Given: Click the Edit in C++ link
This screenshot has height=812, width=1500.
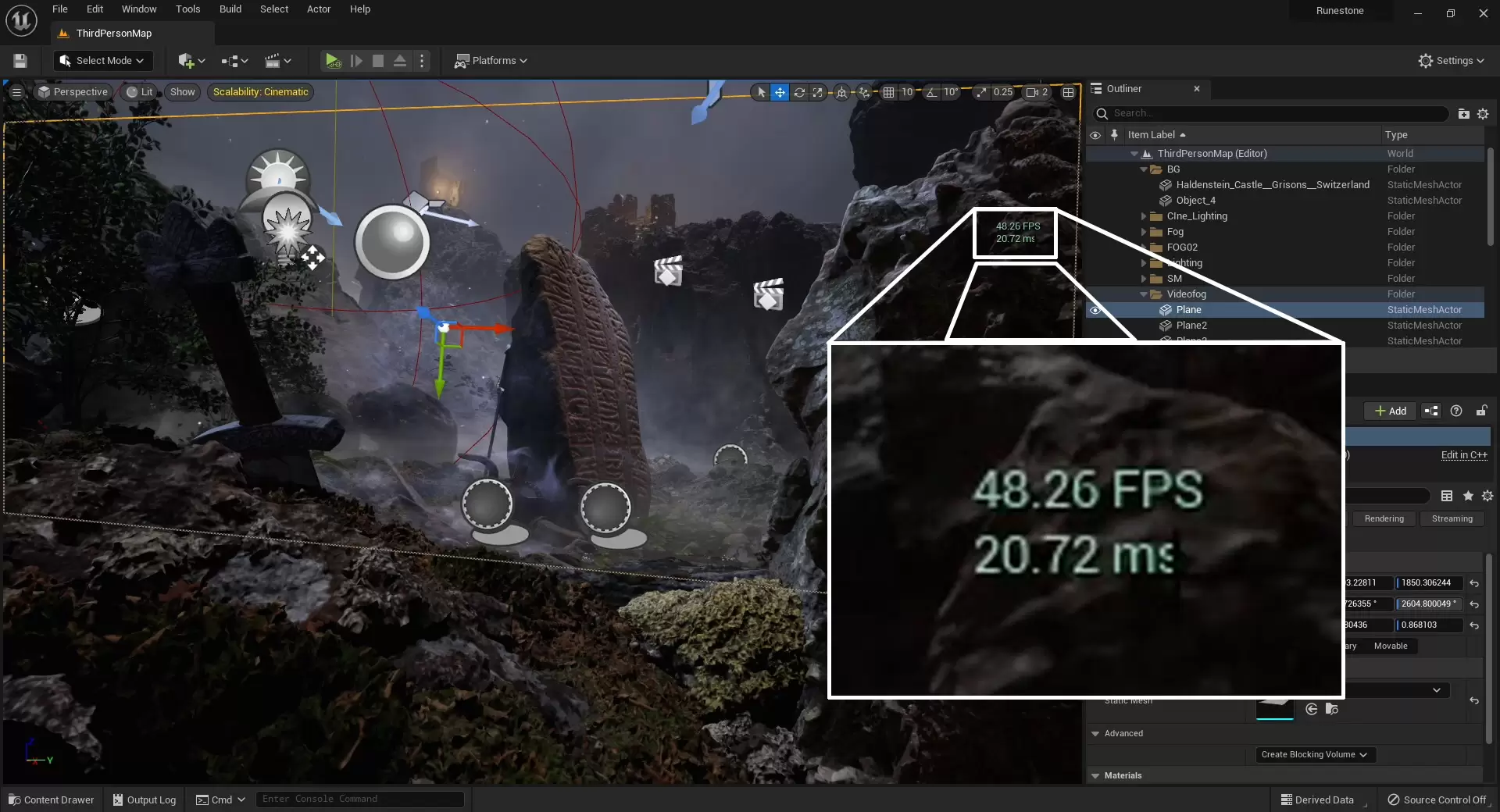Looking at the screenshot, I should pyautogui.click(x=1463, y=455).
